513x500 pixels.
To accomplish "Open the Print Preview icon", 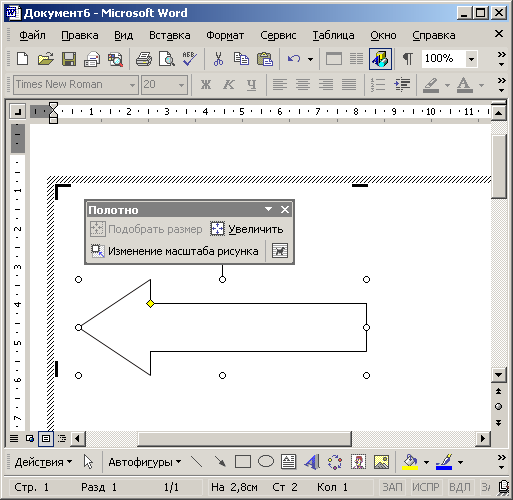I will click(167, 59).
